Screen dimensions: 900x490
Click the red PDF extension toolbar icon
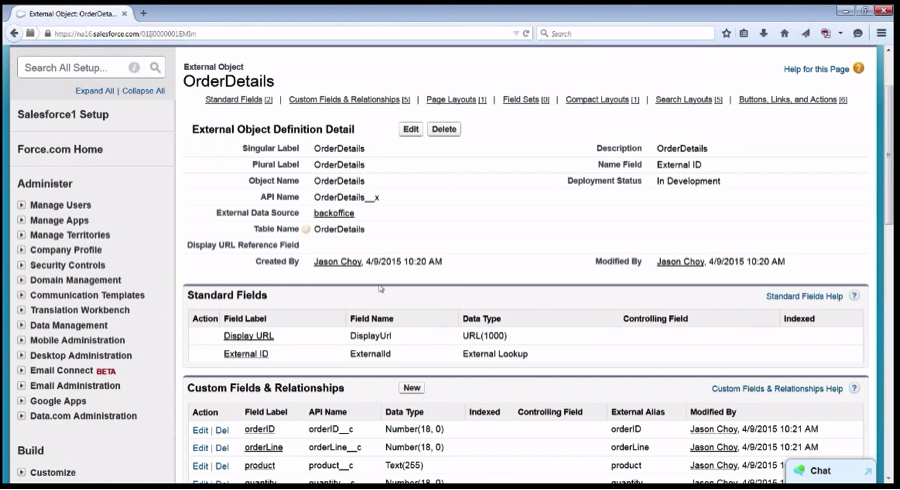(826, 33)
